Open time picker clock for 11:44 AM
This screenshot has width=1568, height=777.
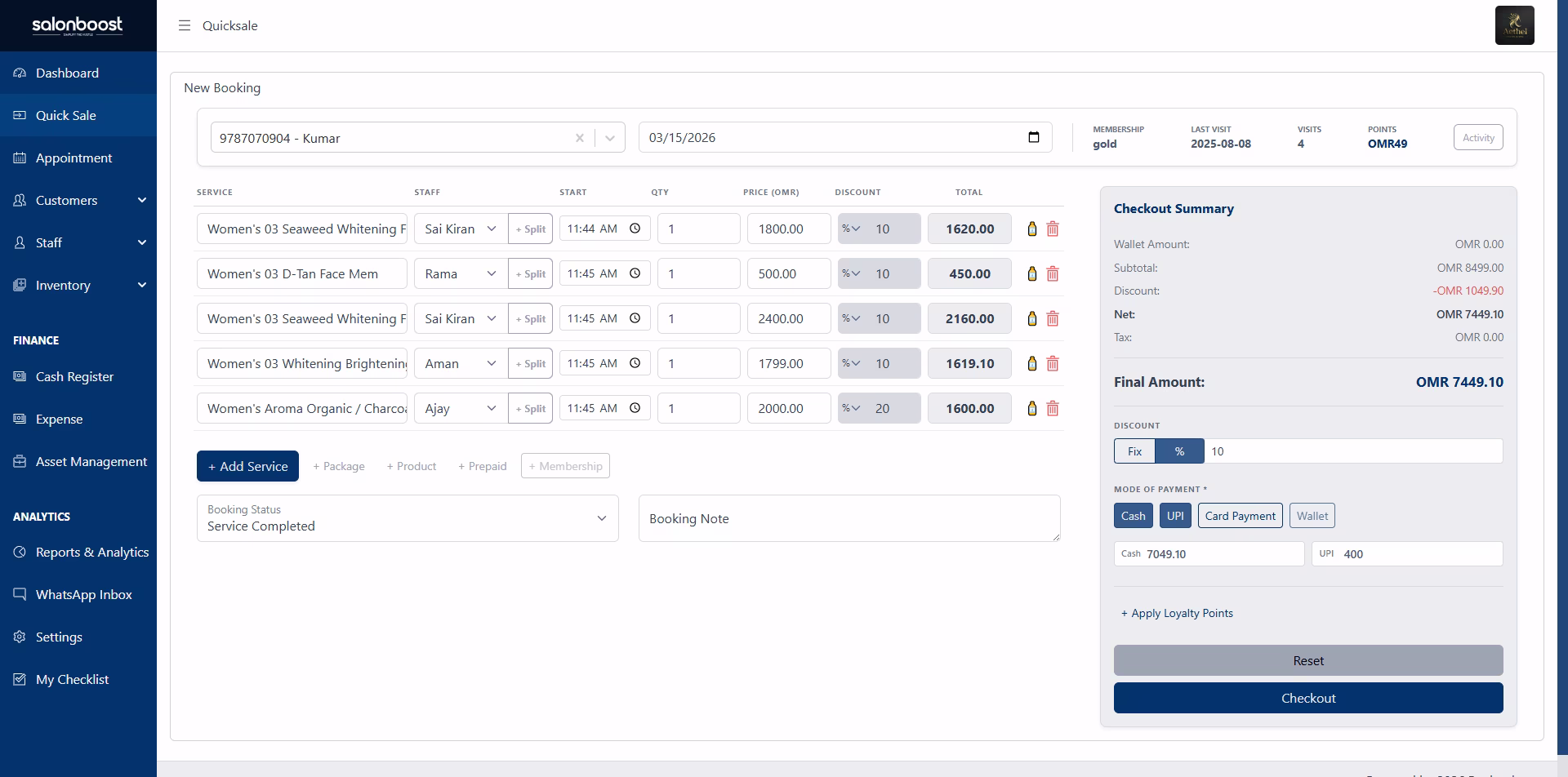pos(635,229)
